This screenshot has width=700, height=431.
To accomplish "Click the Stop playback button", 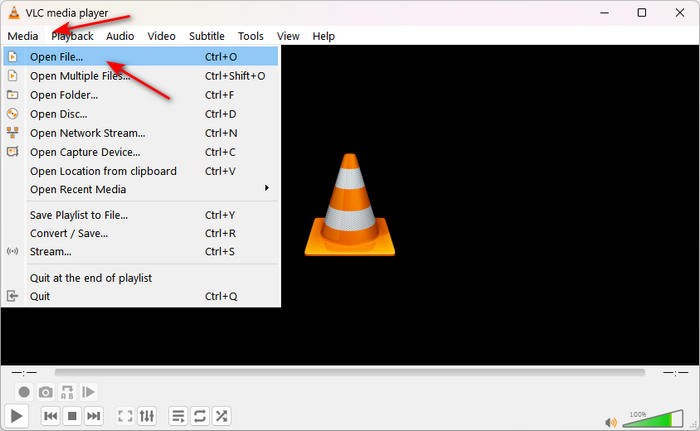I will coord(72,416).
